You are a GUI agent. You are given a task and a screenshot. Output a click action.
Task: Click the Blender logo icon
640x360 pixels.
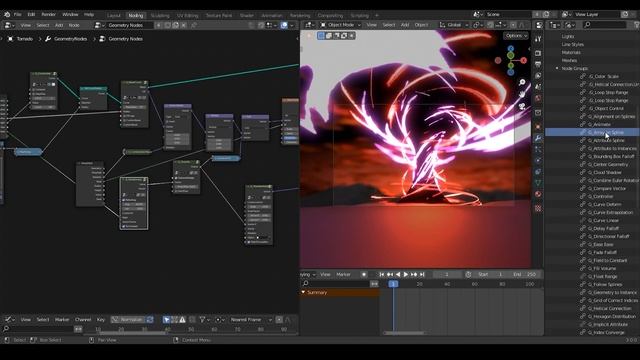click(x=7, y=14)
